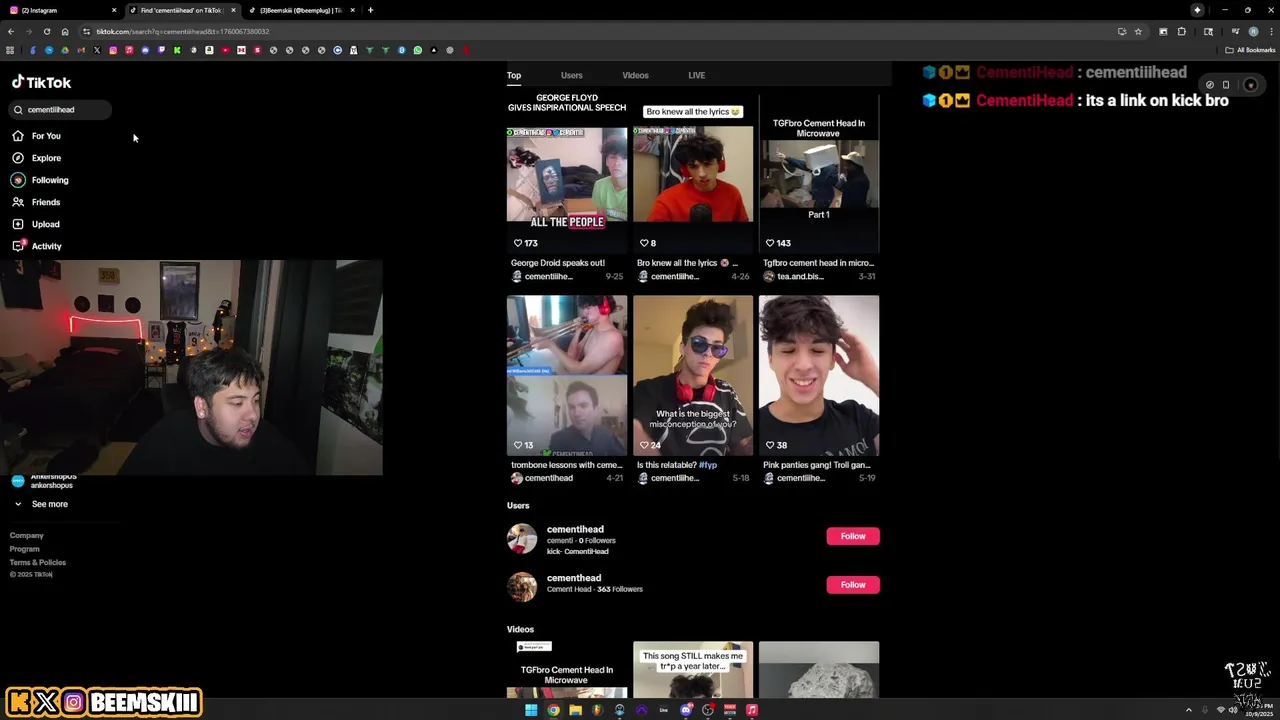
Task: Open the George Droid speaks out video
Action: click(x=567, y=173)
